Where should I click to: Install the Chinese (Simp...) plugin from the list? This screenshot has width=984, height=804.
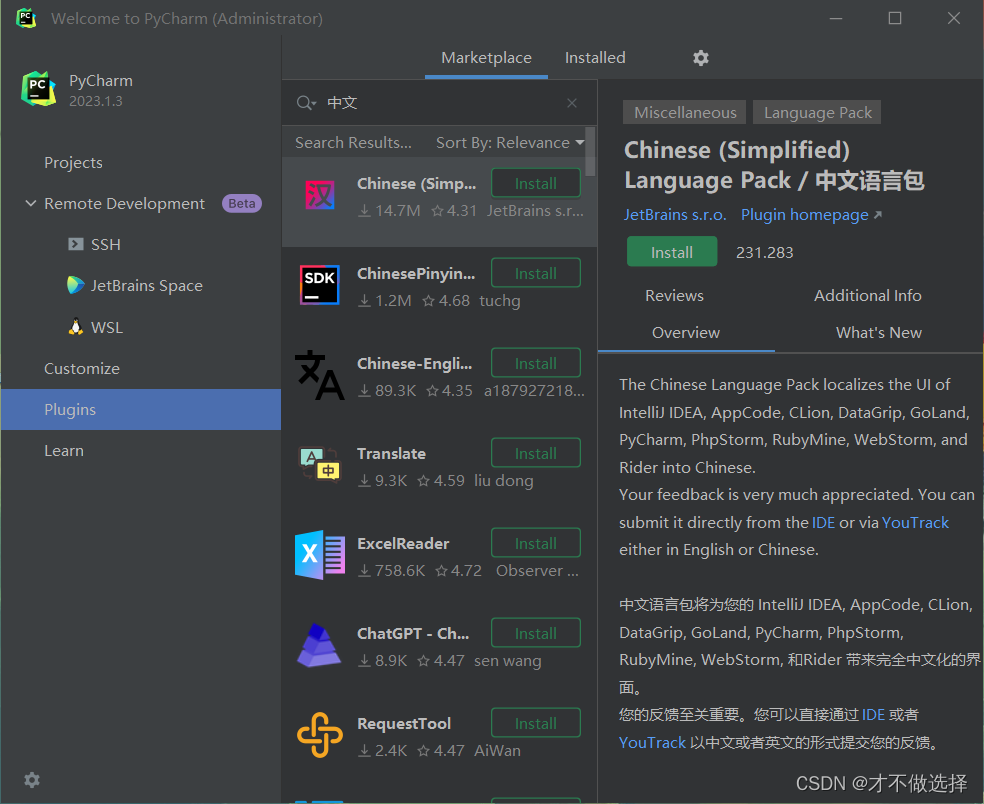[x=536, y=183]
